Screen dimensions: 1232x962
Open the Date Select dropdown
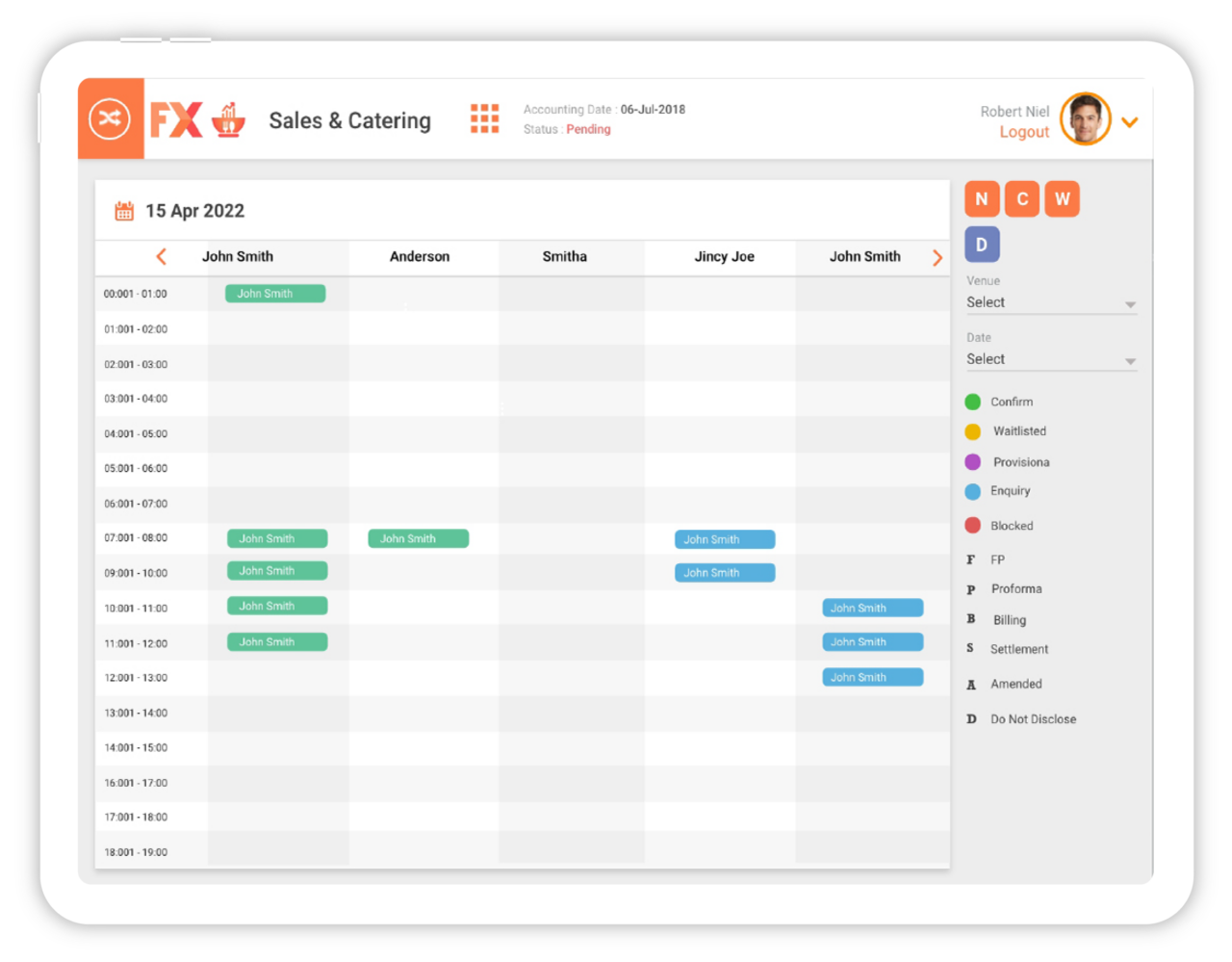(x=1051, y=358)
